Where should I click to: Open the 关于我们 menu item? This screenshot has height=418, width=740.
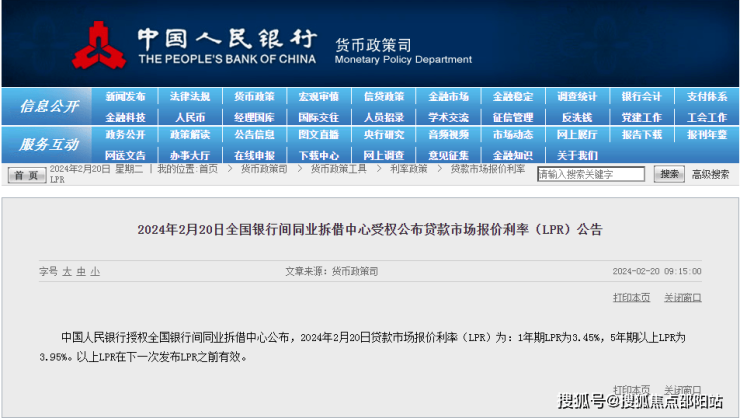point(577,155)
